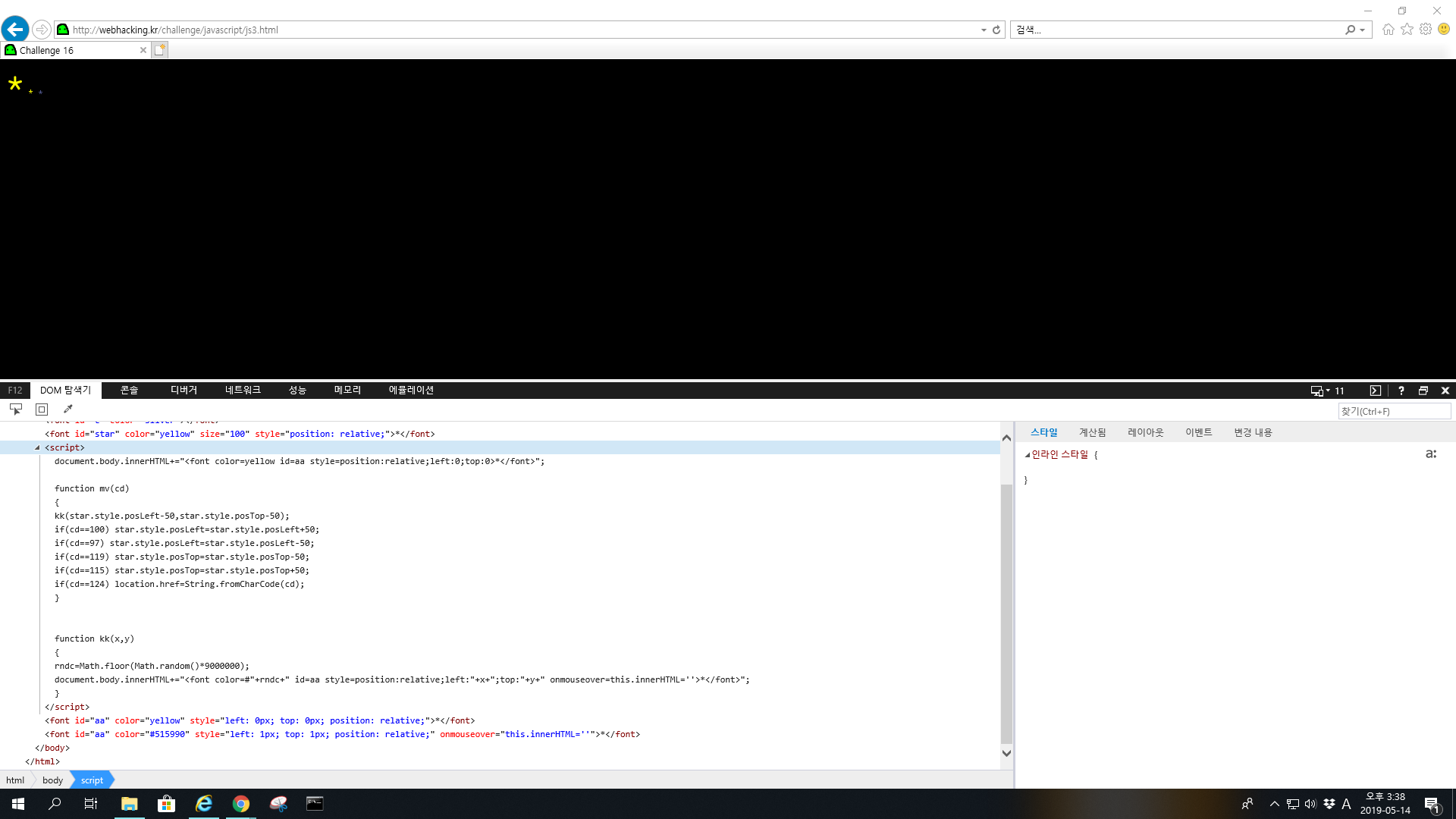Open the 디버거 debugger tab
The image size is (1456, 819).
click(x=184, y=390)
